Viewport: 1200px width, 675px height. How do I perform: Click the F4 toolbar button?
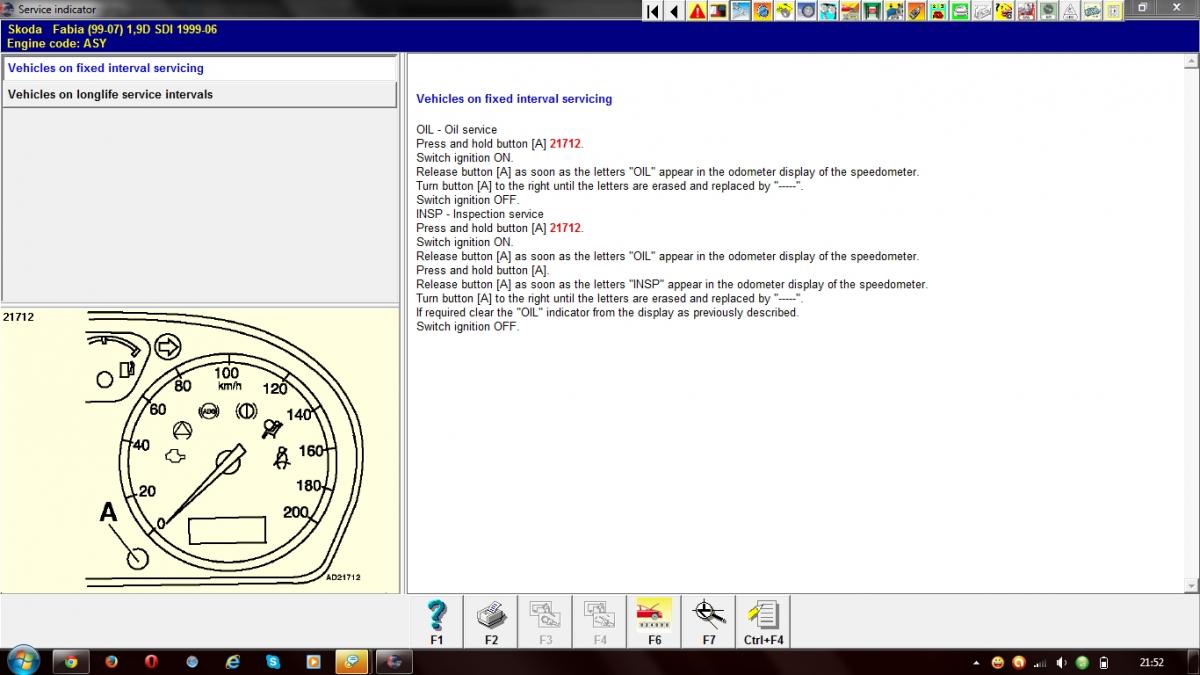click(x=599, y=622)
